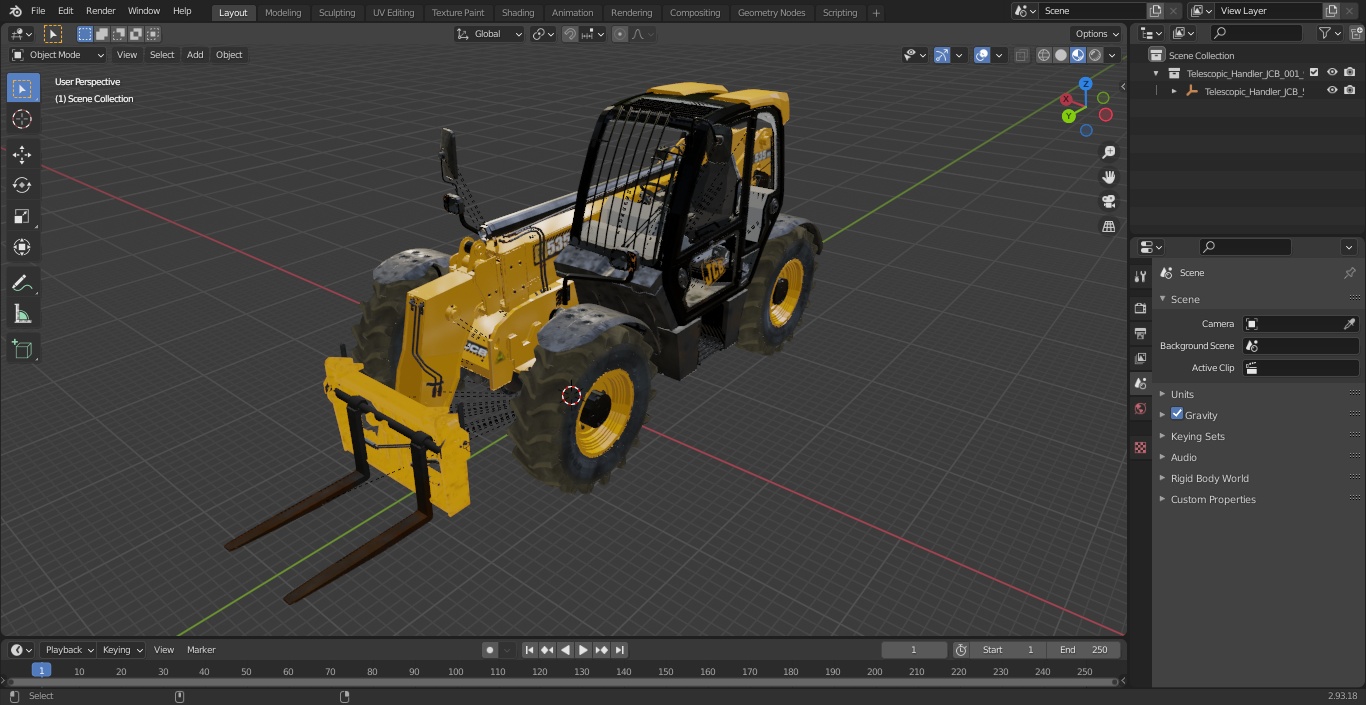Open the Tool properties tab
The height and width of the screenshot is (705, 1366).
tap(1140, 276)
